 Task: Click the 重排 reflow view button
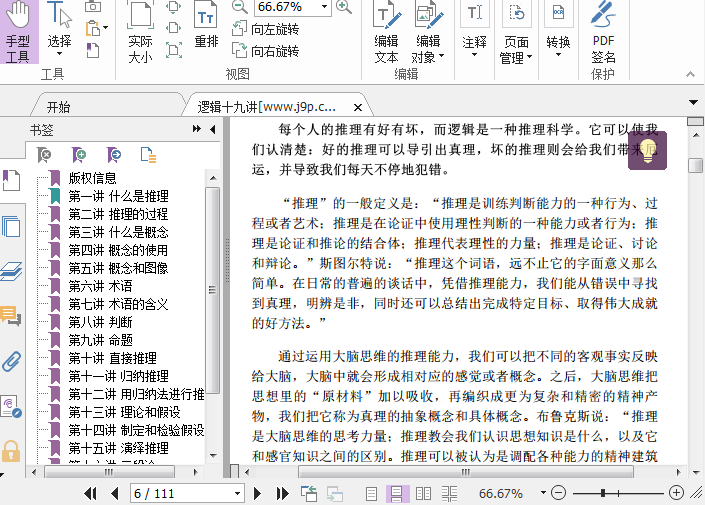(206, 25)
